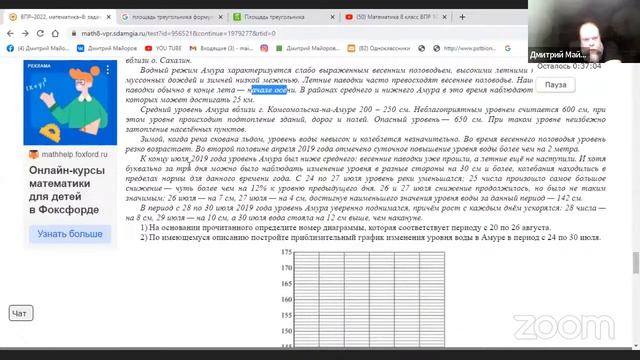Click Узнать больше in Foxford ad
Screen dimensions: 640x360
click(70, 234)
